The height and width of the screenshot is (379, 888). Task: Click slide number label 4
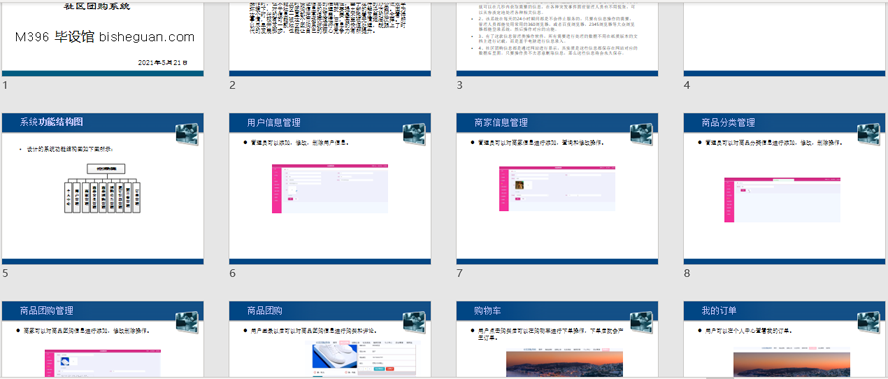tap(687, 86)
